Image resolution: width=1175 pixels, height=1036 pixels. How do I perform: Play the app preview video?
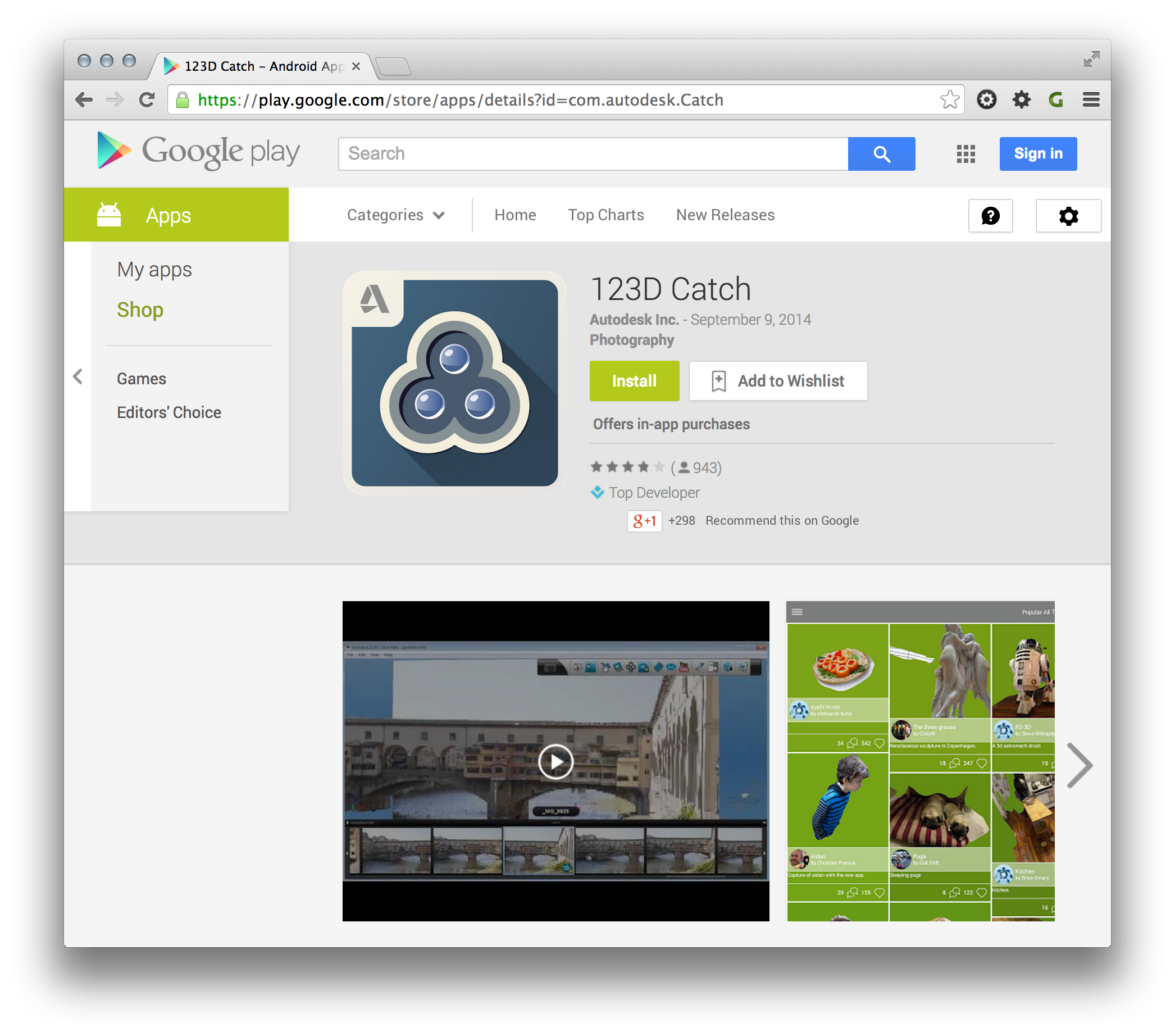(x=555, y=762)
